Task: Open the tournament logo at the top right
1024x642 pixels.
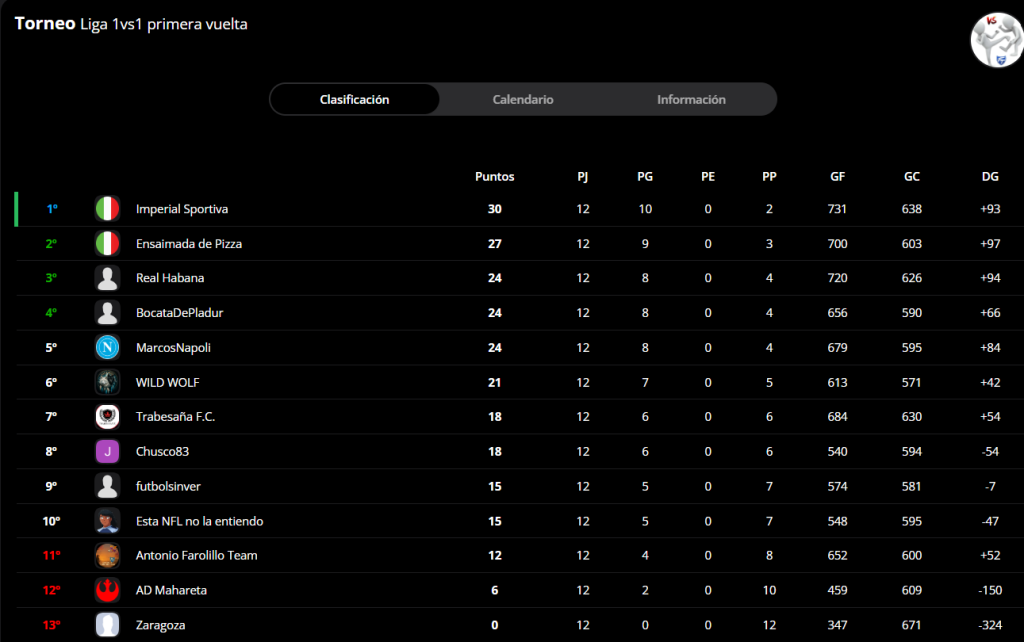Action: point(997,40)
